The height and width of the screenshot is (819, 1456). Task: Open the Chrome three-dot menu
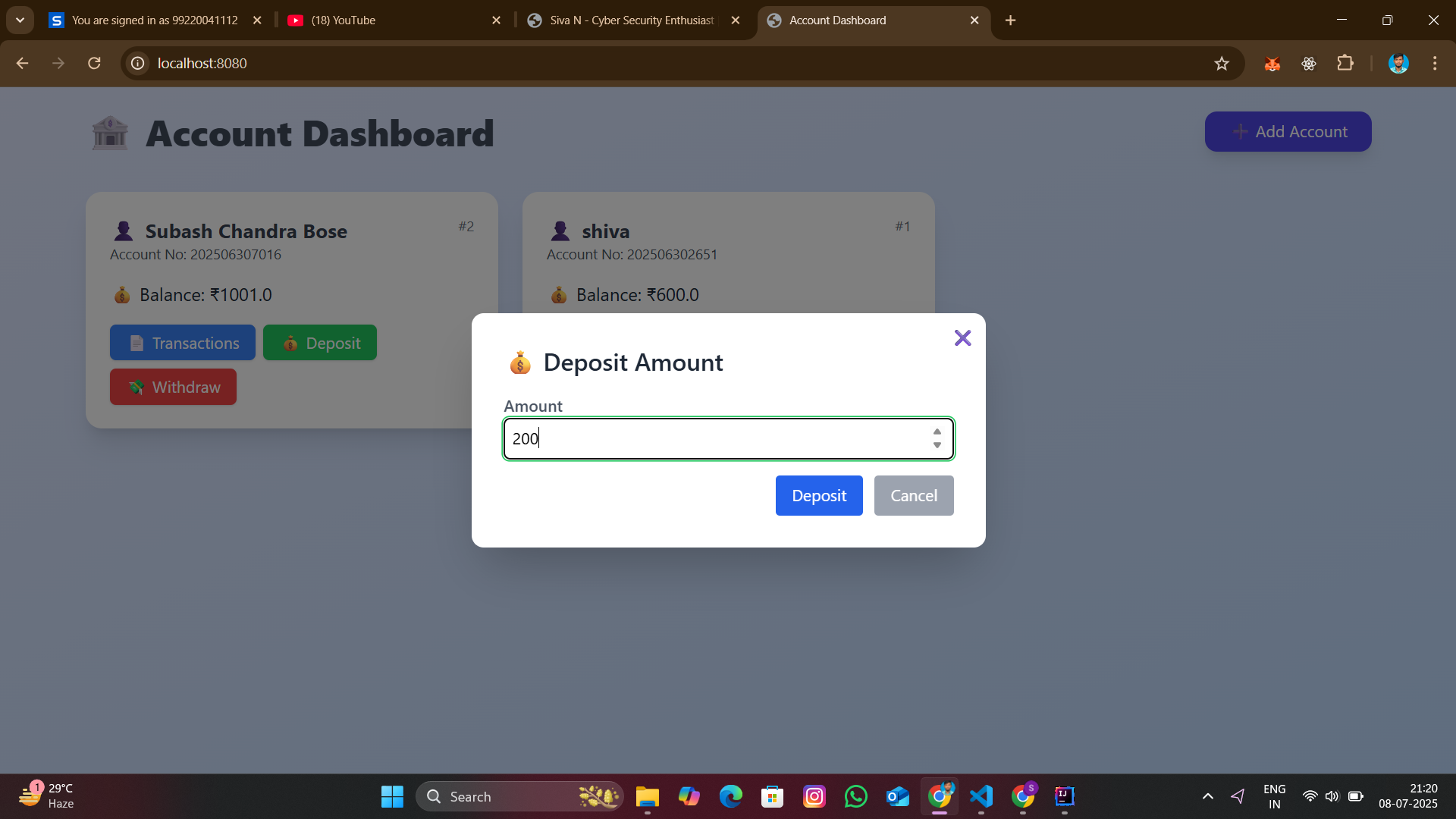(1435, 64)
